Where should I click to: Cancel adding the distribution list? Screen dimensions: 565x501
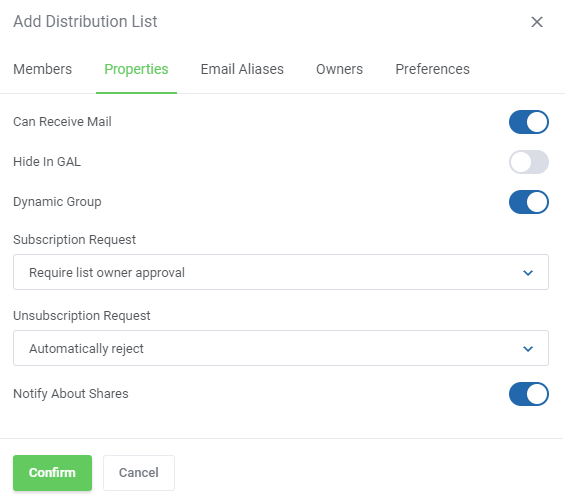click(139, 473)
